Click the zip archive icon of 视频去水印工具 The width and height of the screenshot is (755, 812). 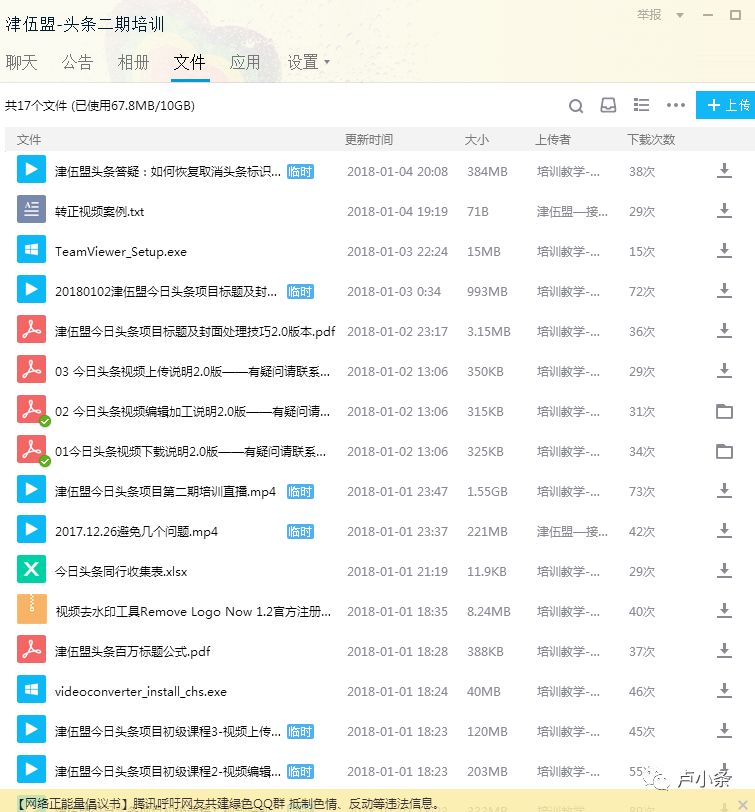(x=31, y=609)
